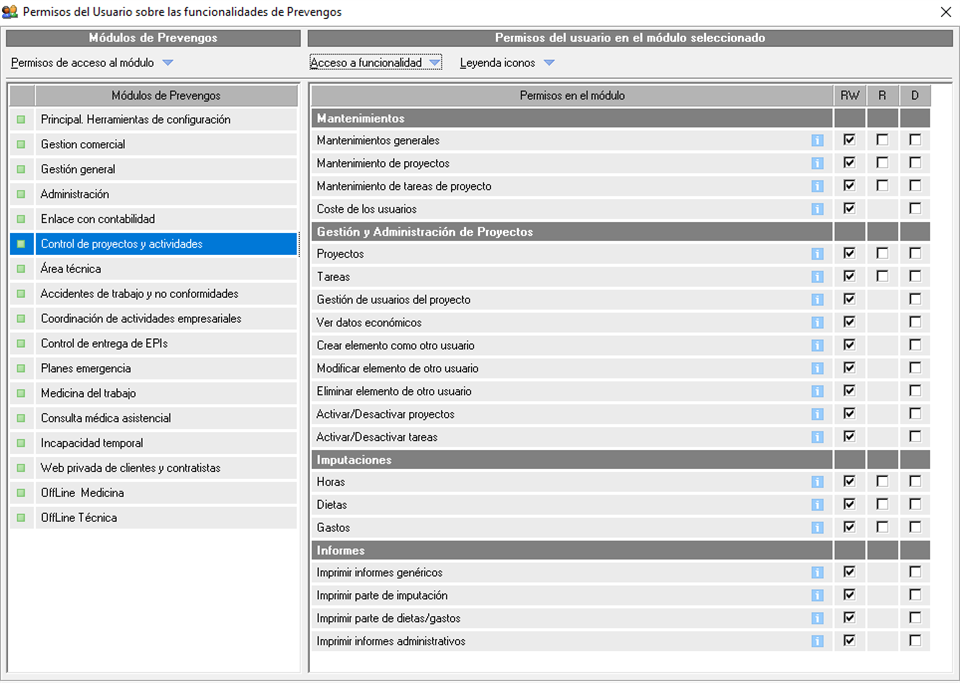Click green status icon for Medicina del trabajo

21,394
